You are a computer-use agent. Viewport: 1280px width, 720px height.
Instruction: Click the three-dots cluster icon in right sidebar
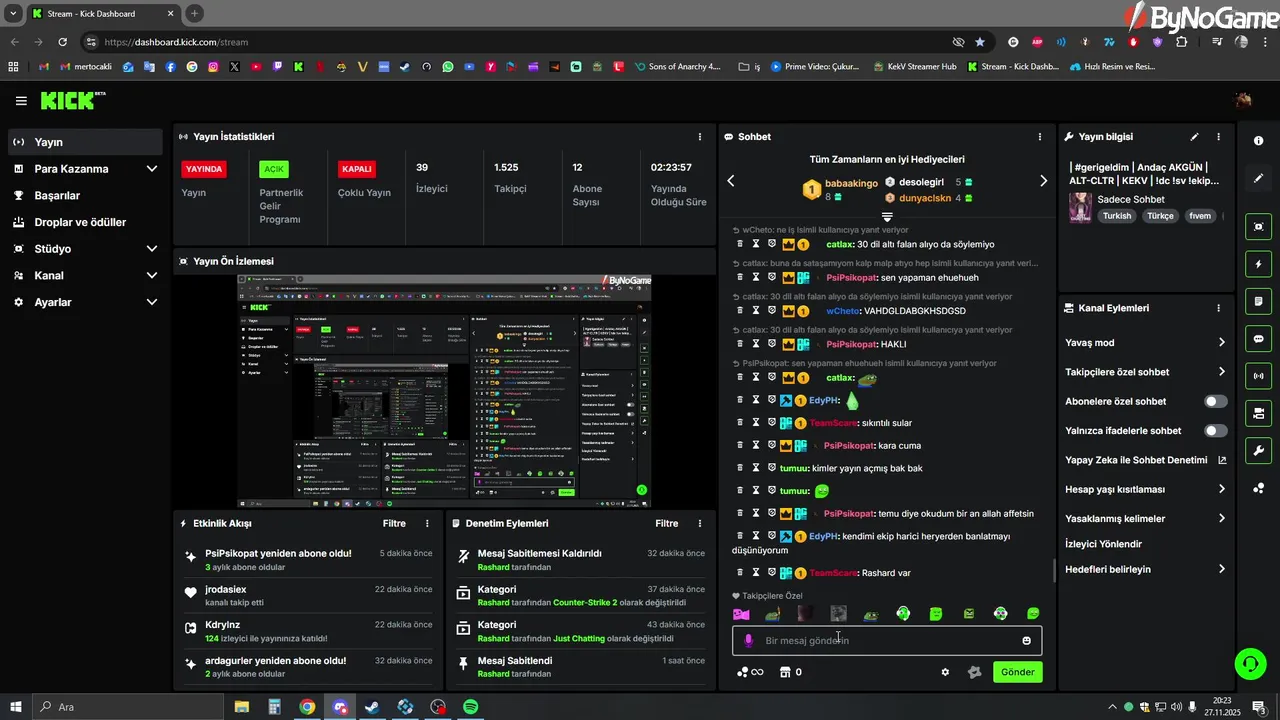[x=1259, y=488]
